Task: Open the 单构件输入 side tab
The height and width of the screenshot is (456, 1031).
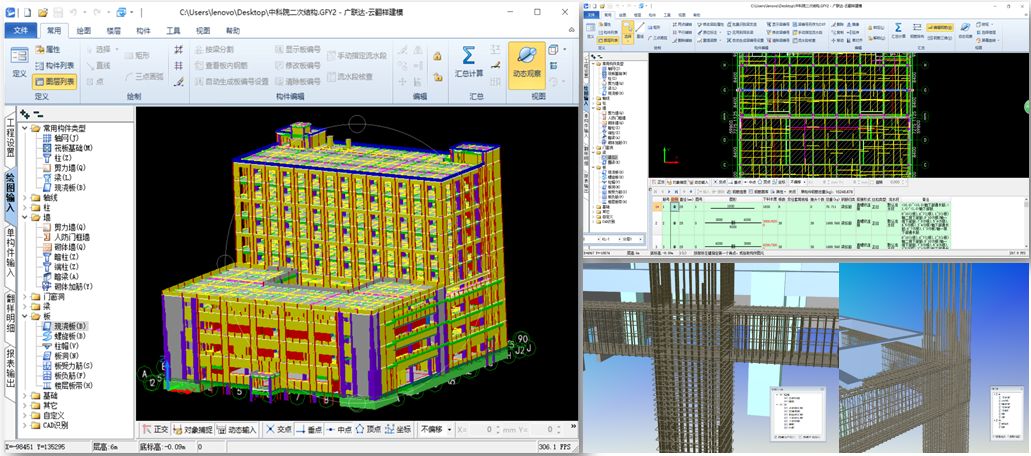Action: pos(11,252)
